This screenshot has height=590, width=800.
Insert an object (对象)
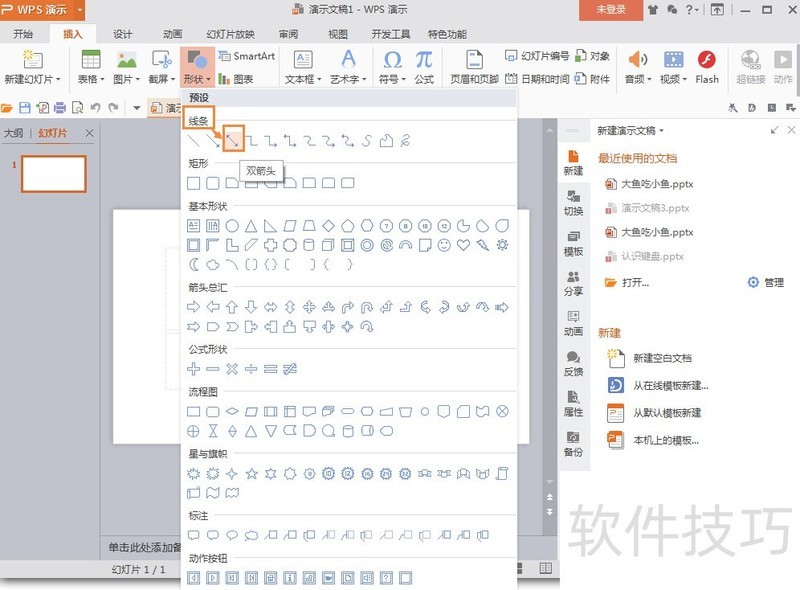tap(592, 56)
